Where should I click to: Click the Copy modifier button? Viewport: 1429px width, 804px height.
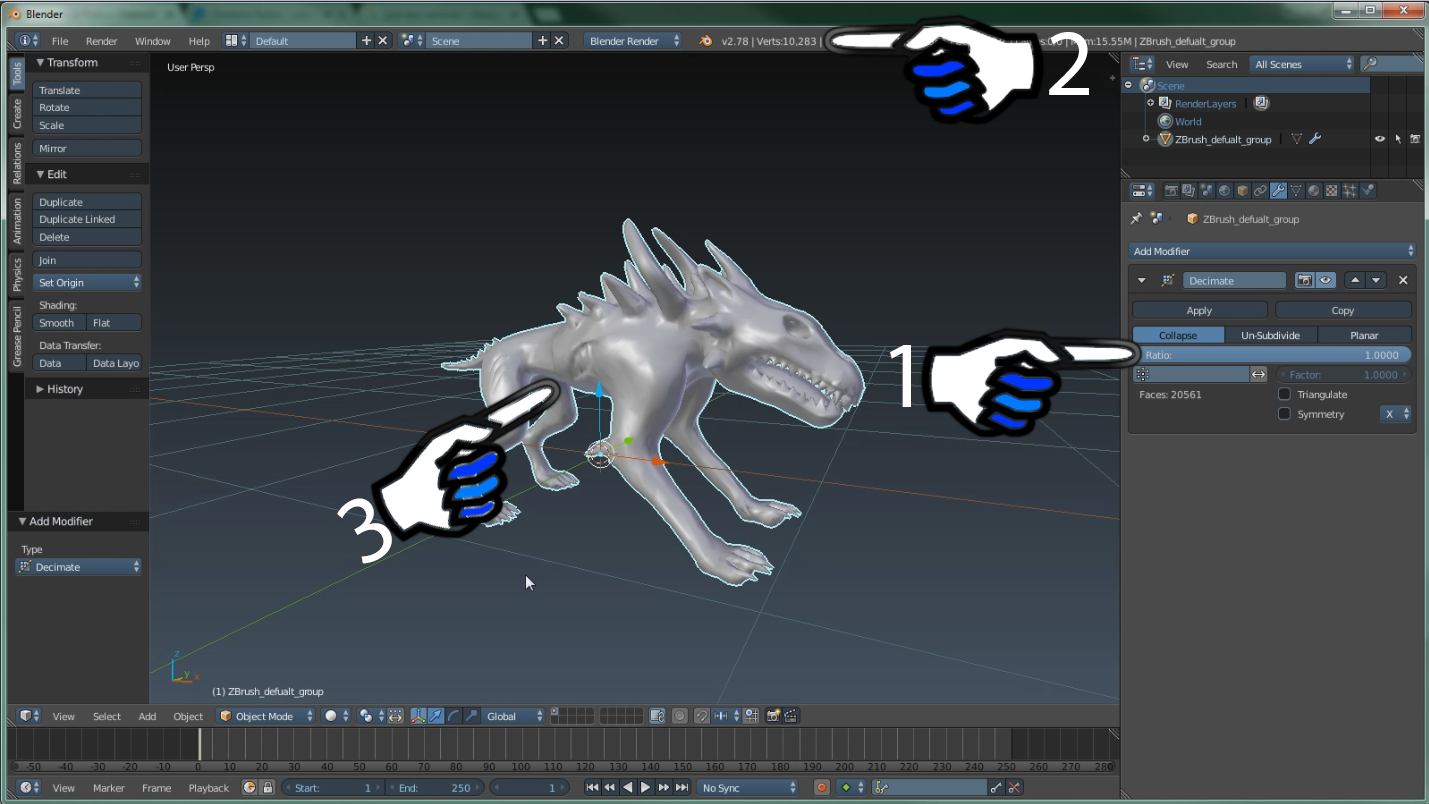click(x=1343, y=310)
